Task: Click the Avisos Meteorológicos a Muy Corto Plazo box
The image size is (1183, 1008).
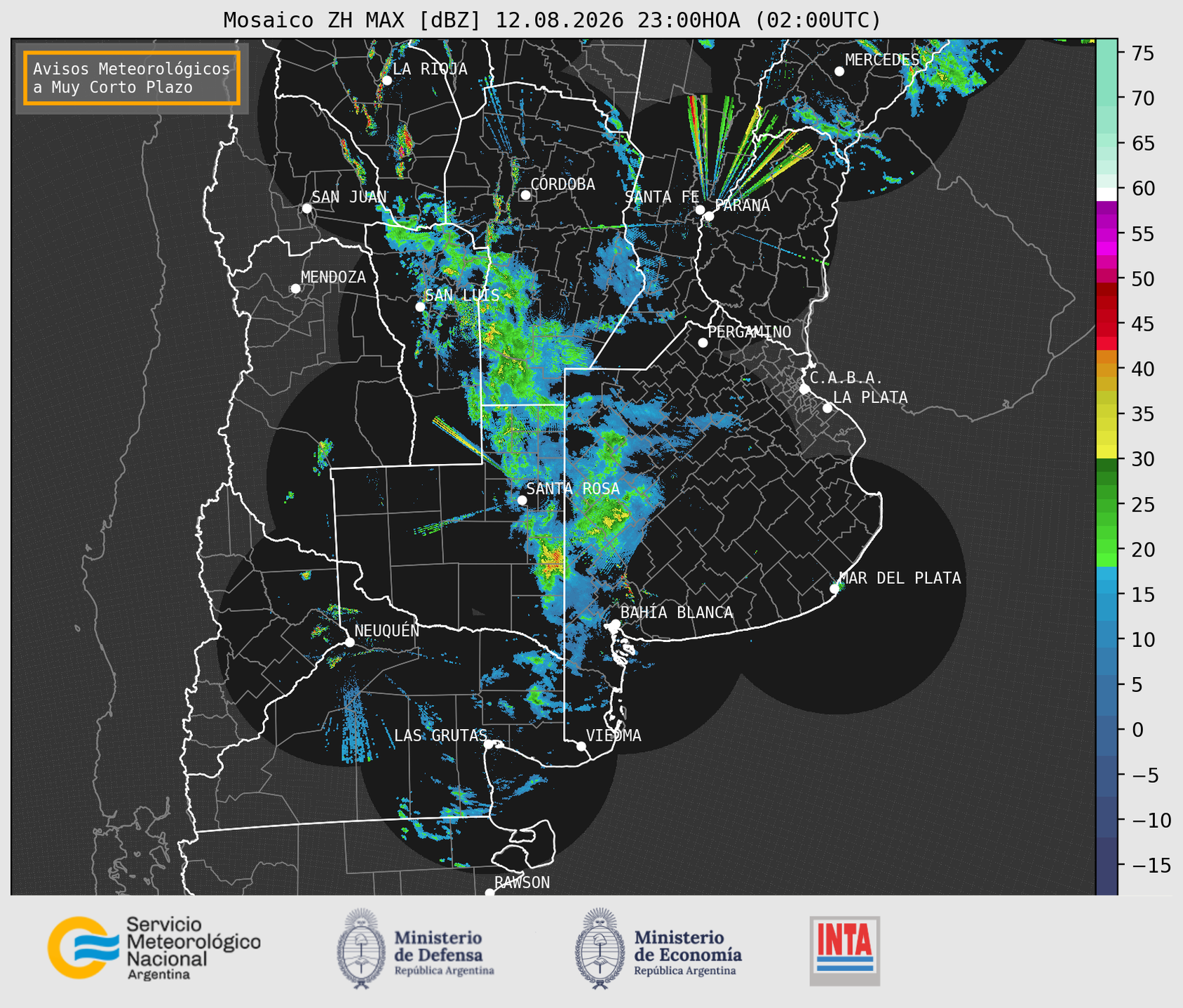Action: (x=132, y=78)
